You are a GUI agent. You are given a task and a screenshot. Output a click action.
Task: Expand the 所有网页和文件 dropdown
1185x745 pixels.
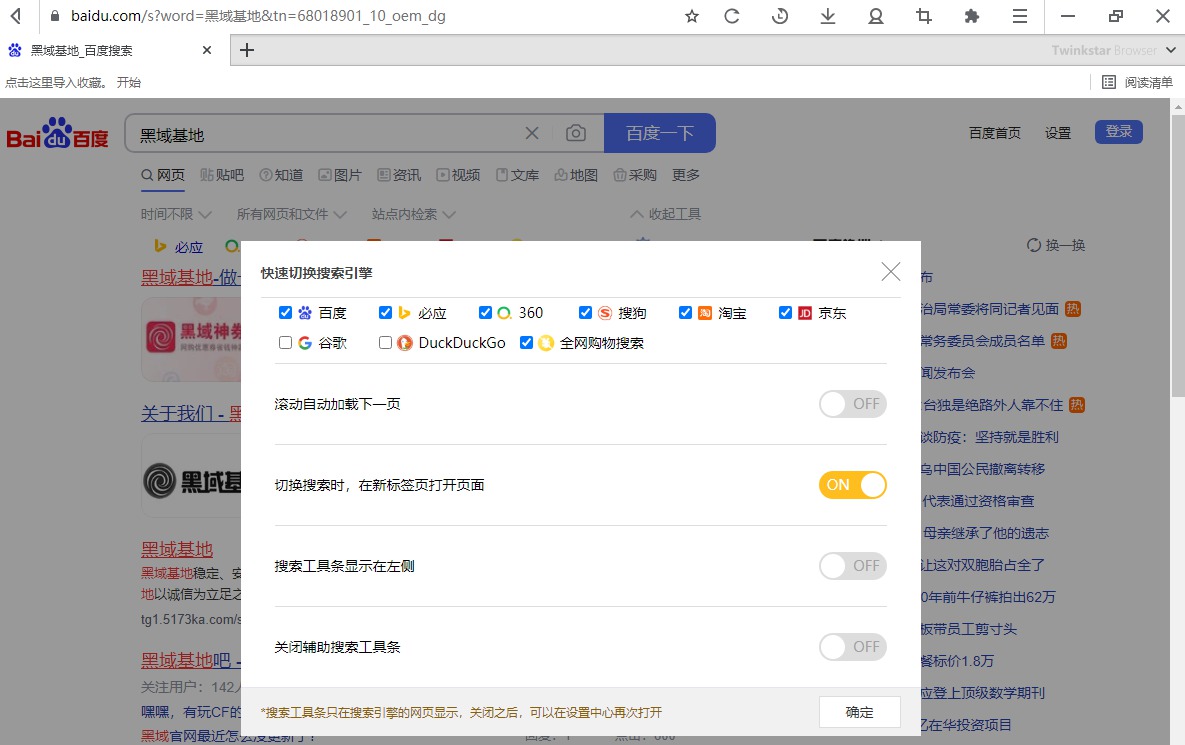pyautogui.click(x=292, y=214)
